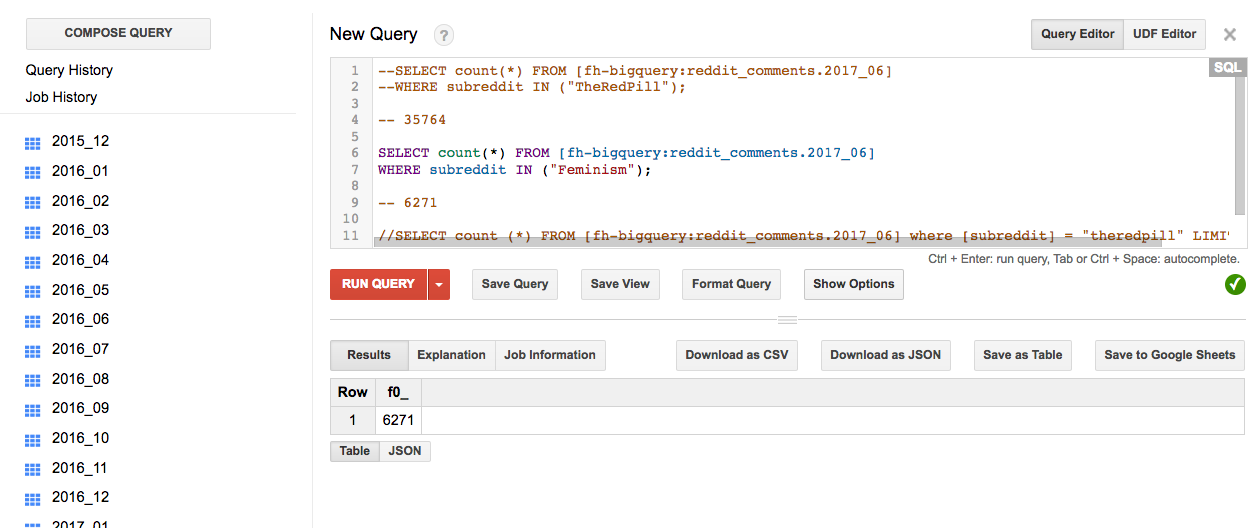Open the Explanation tab
The height and width of the screenshot is (528, 1255).
(451, 355)
